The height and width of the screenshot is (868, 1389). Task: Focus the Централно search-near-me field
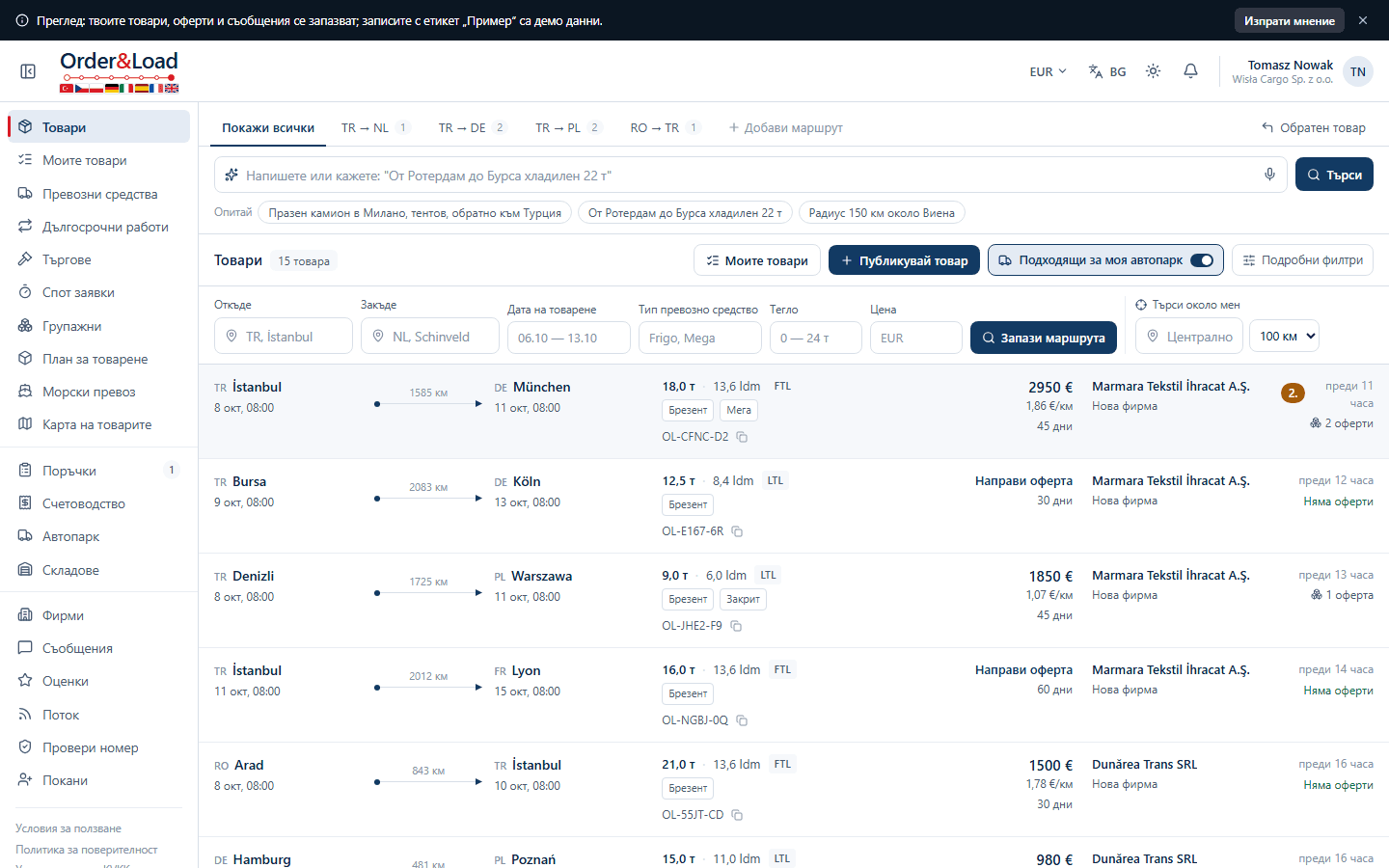coord(1190,337)
